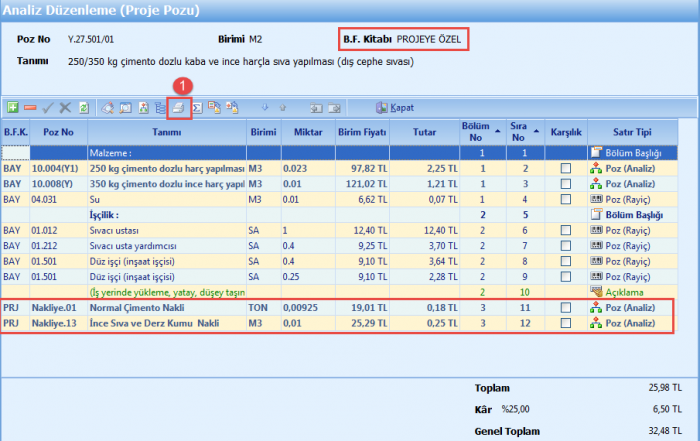The width and height of the screenshot is (700, 441).
Task: Check Karşılık box for Nakliye.01 row
Action: (x=565, y=308)
